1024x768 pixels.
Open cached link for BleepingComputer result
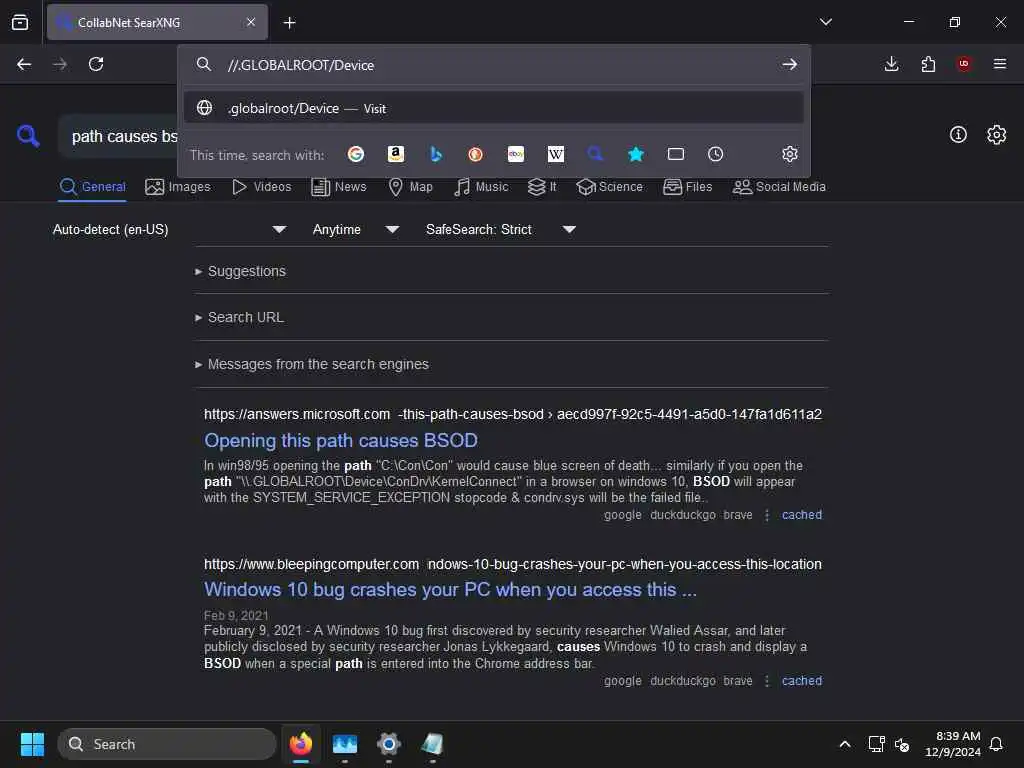click(x=801, y=680)
